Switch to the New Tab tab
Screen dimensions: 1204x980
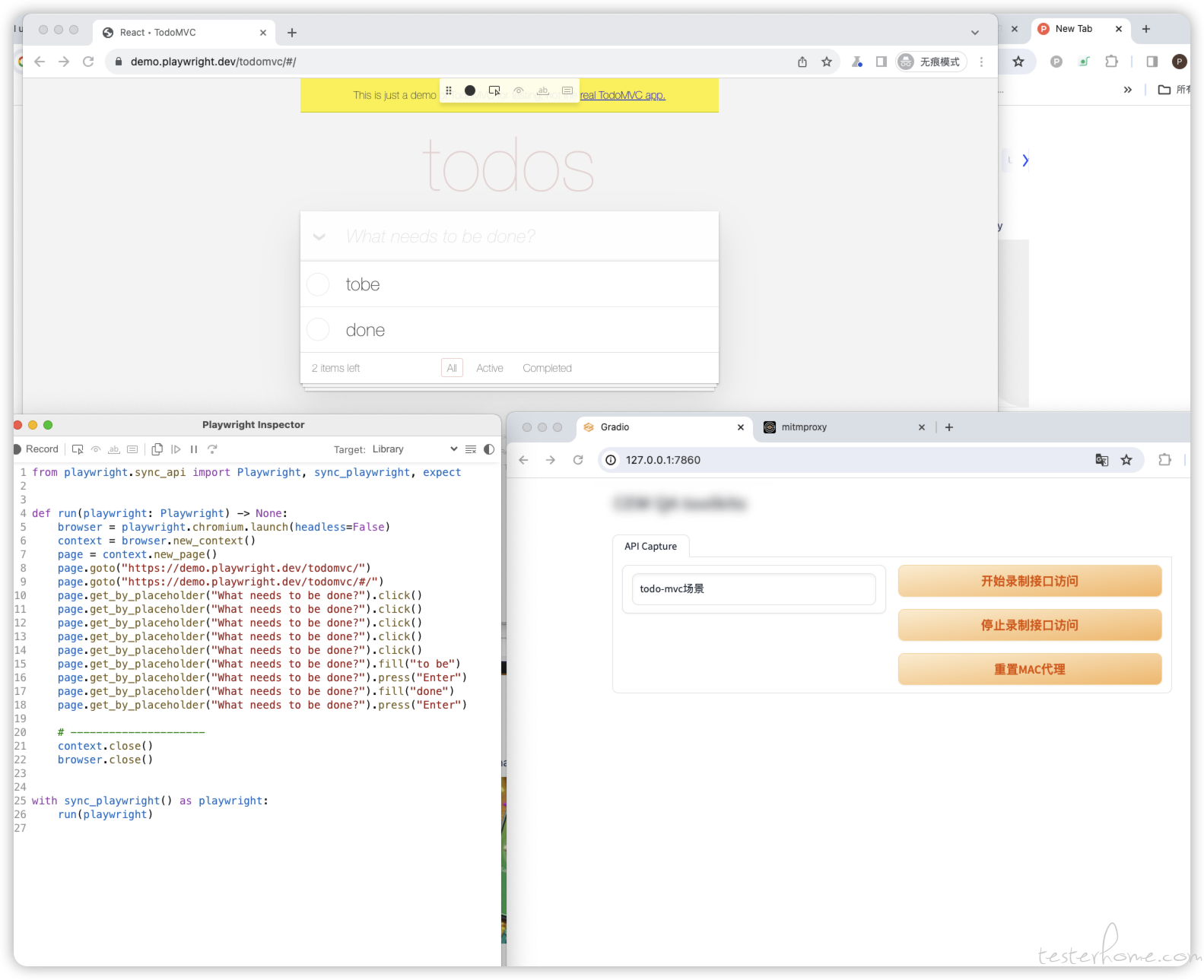pos(1080,29)
